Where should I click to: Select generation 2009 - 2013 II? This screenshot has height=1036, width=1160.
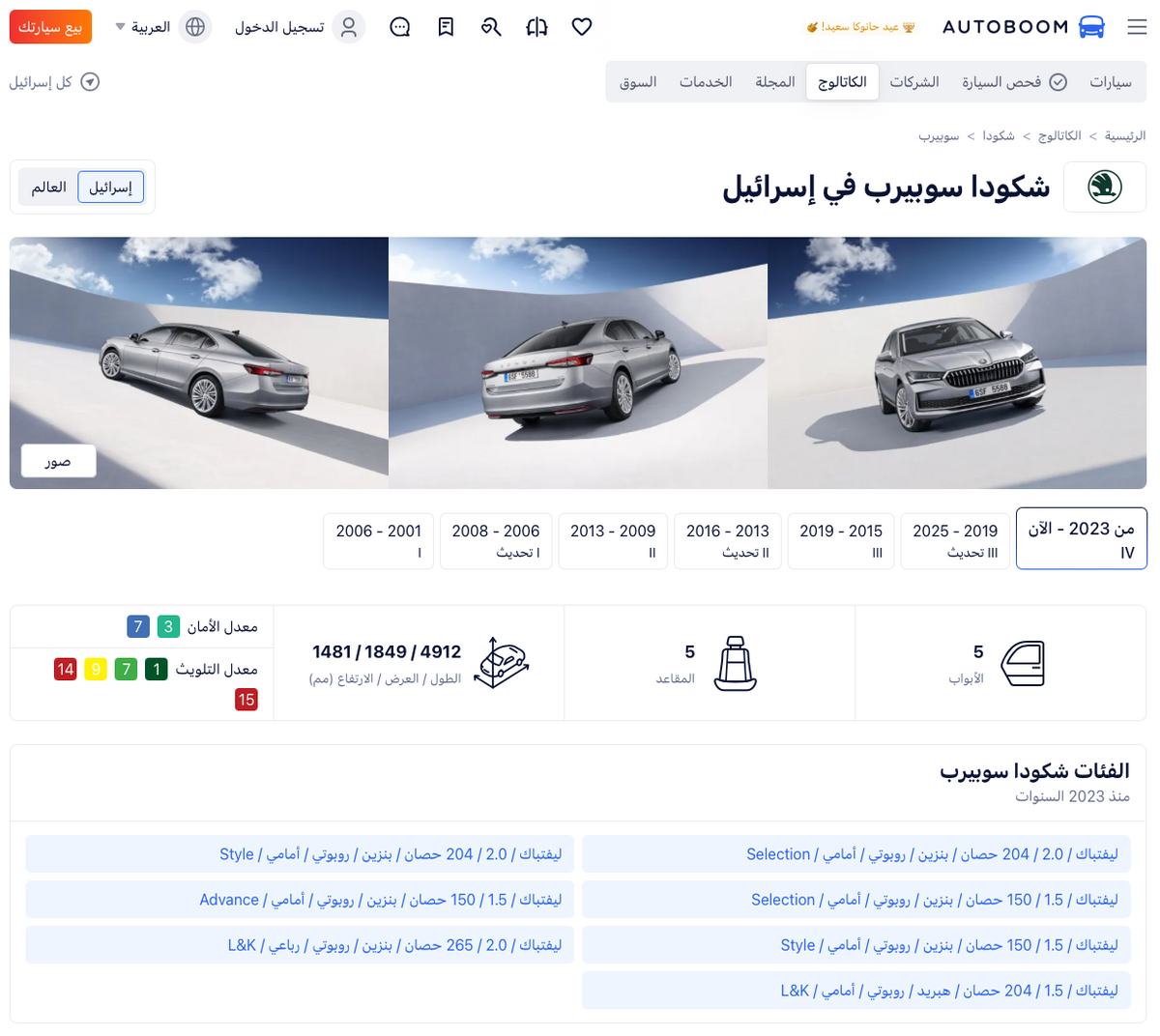click(613, 540)
